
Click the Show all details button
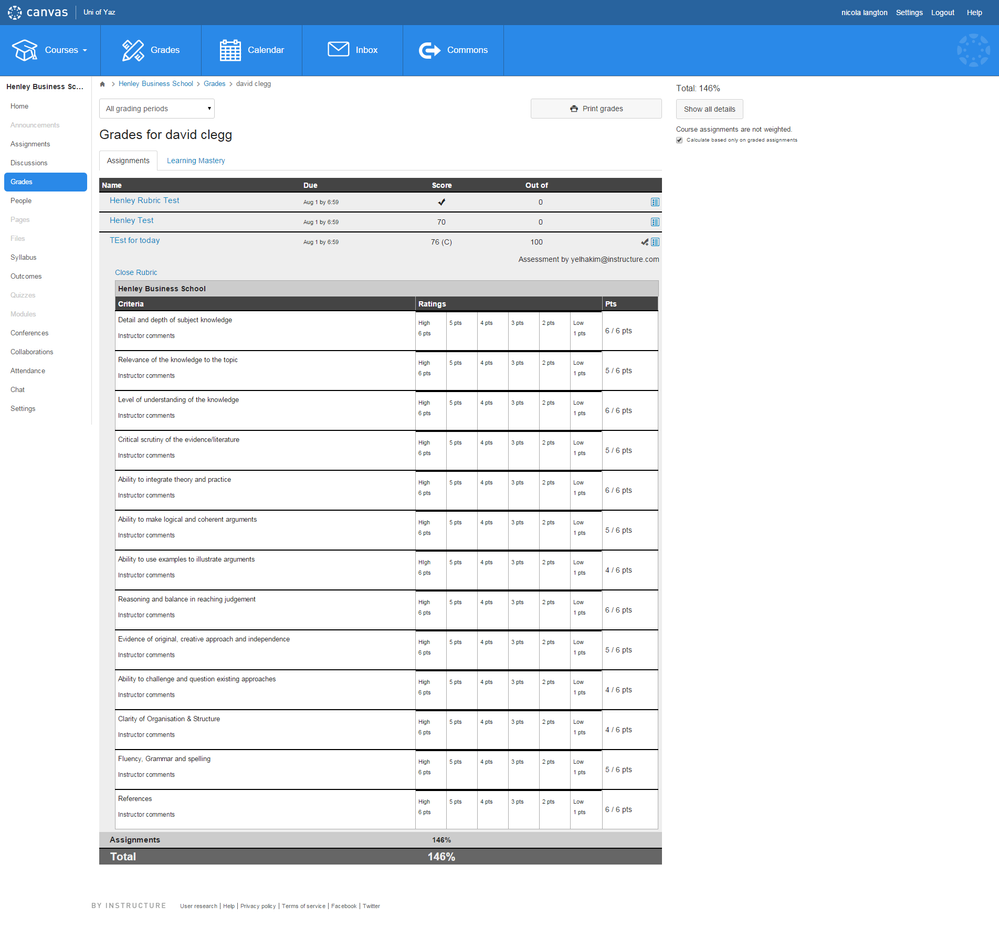coord(709,109)
